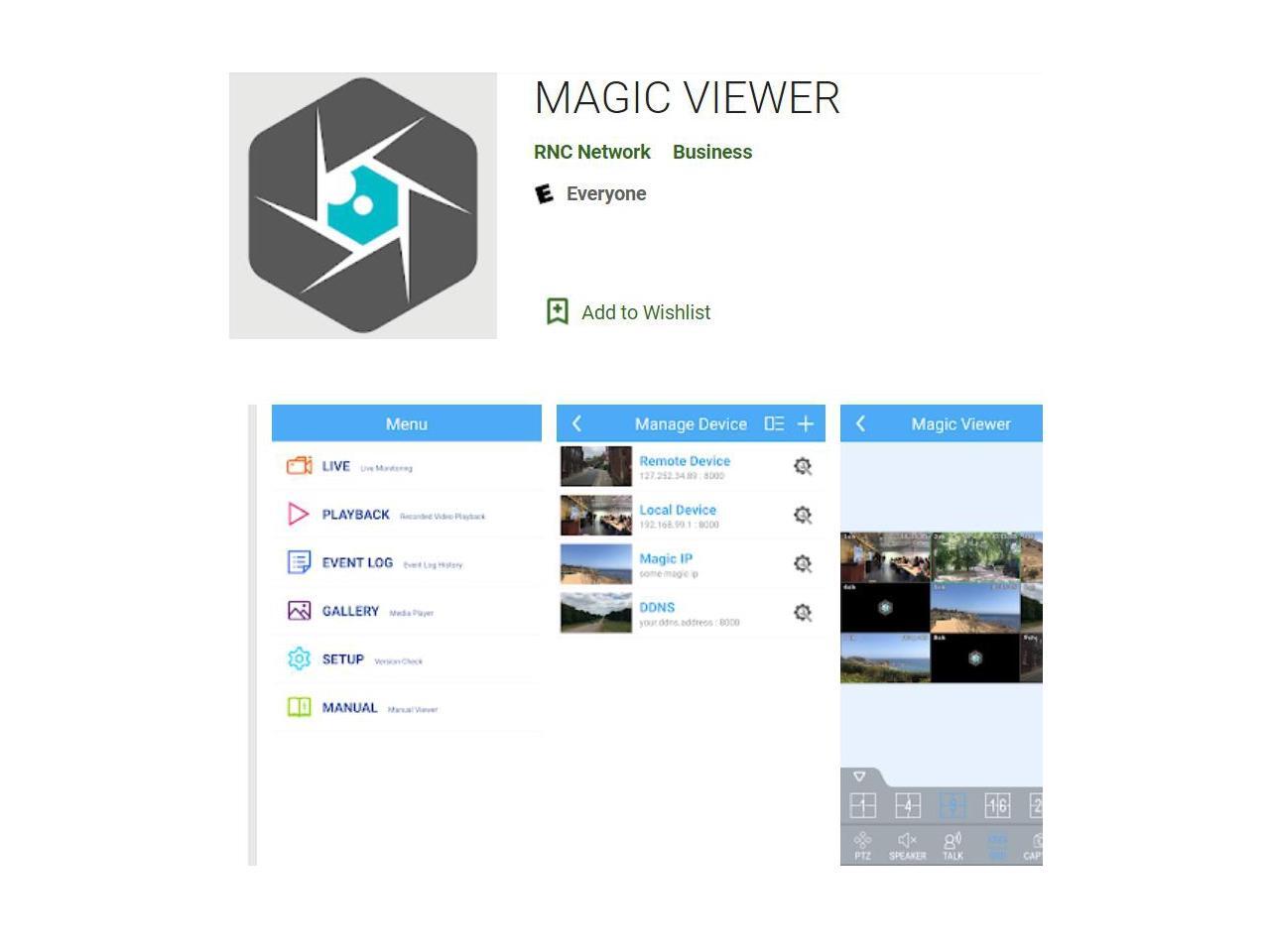This screenshot has height=952, width=1270.
Task: Click the GALLERY picture icon
Action: click(x=299, y=611)
